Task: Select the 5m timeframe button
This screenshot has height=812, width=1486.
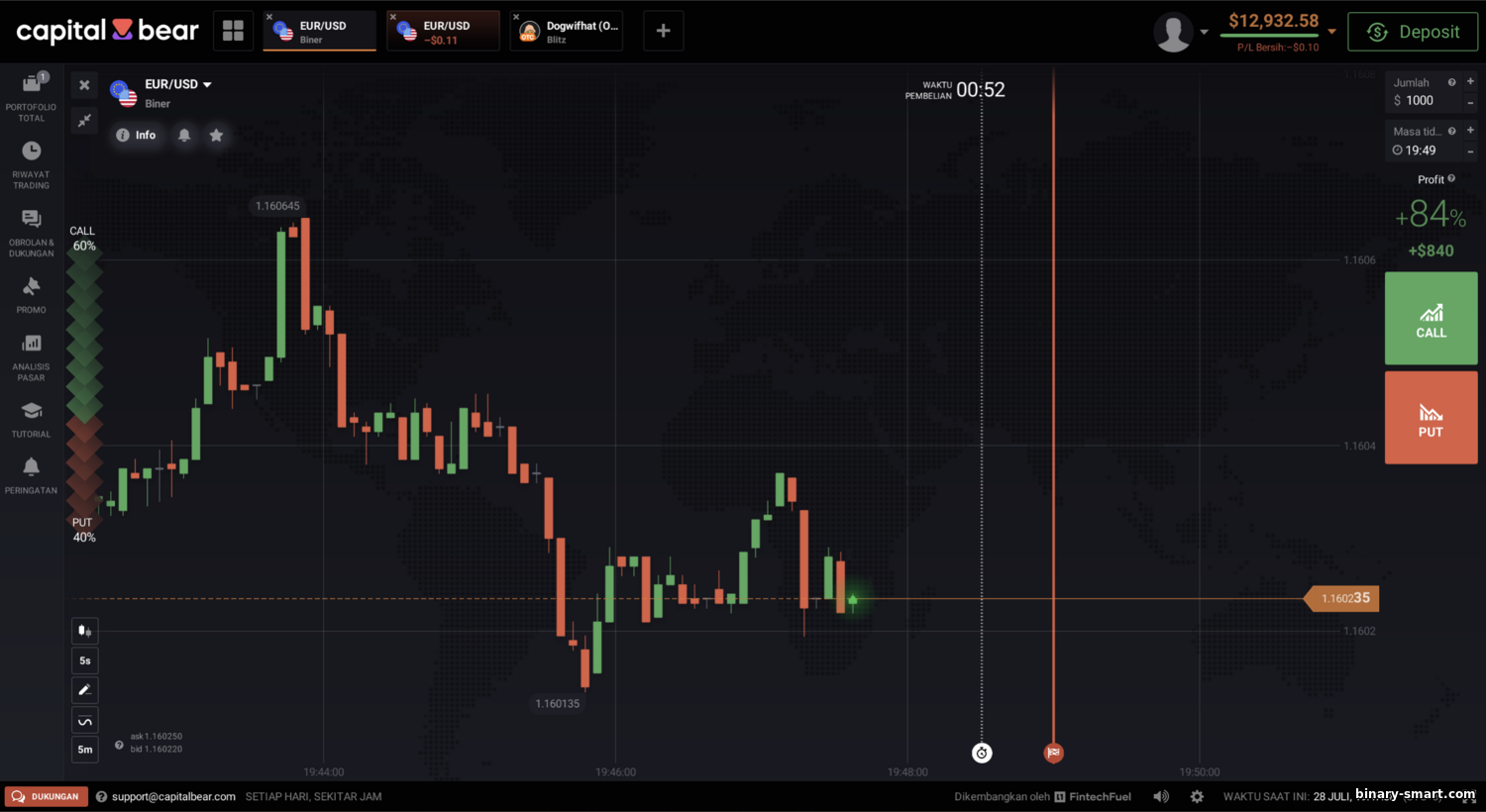Action: point(85,750)
